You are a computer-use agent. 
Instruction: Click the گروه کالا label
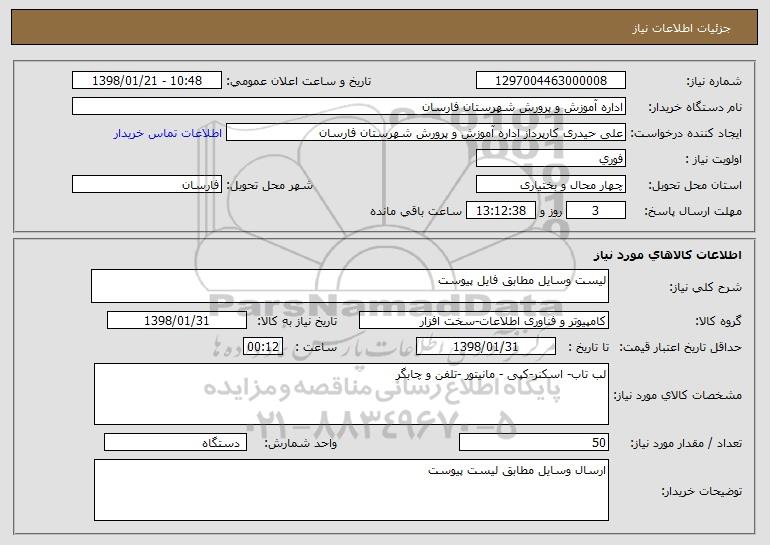[x=718, y=321]
